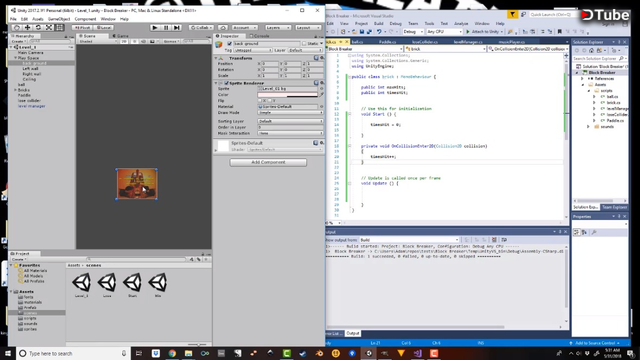Open the GameObject menu
Image resolution: width=640 pixels, height=360 pixels.
pos(59,19)
